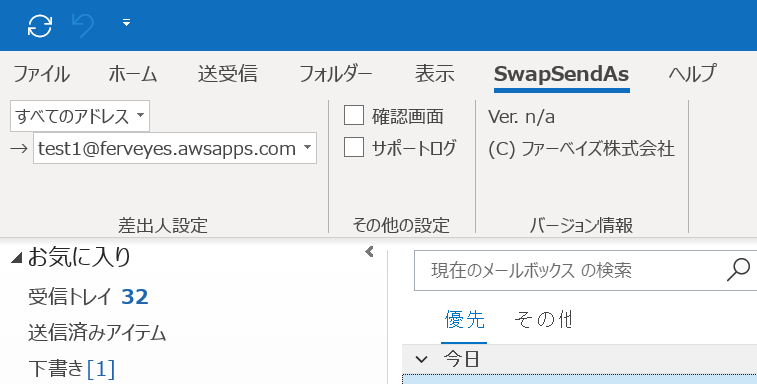The height and width of the screenshot is (384, 757).
Task: Collapse the お気に入り favorites section
Action: tap(17, 259)
